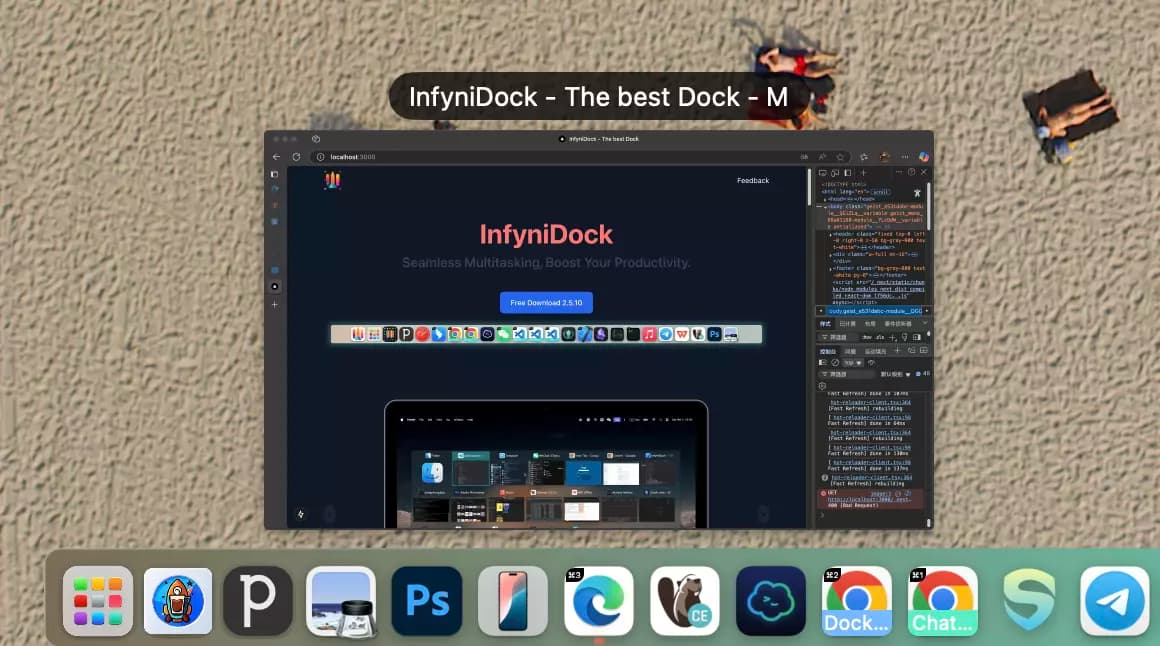Screen dimensions: 1160x646
Task: Close the DevTools panel
Action: 923,172
